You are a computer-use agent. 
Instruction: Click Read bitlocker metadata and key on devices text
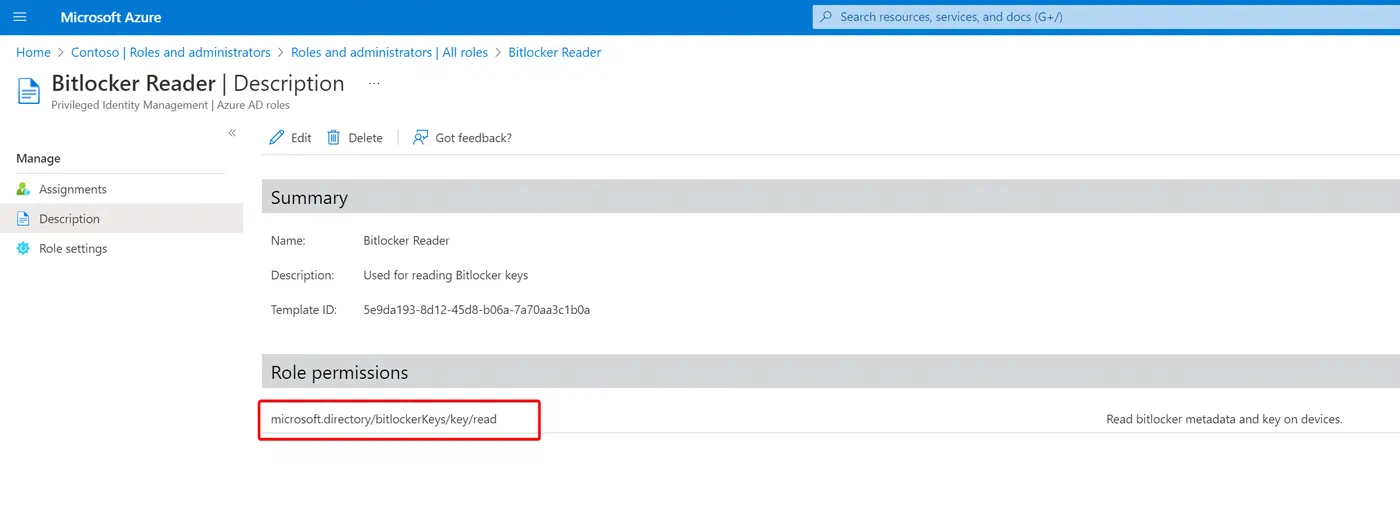[x=1224, y=419]
